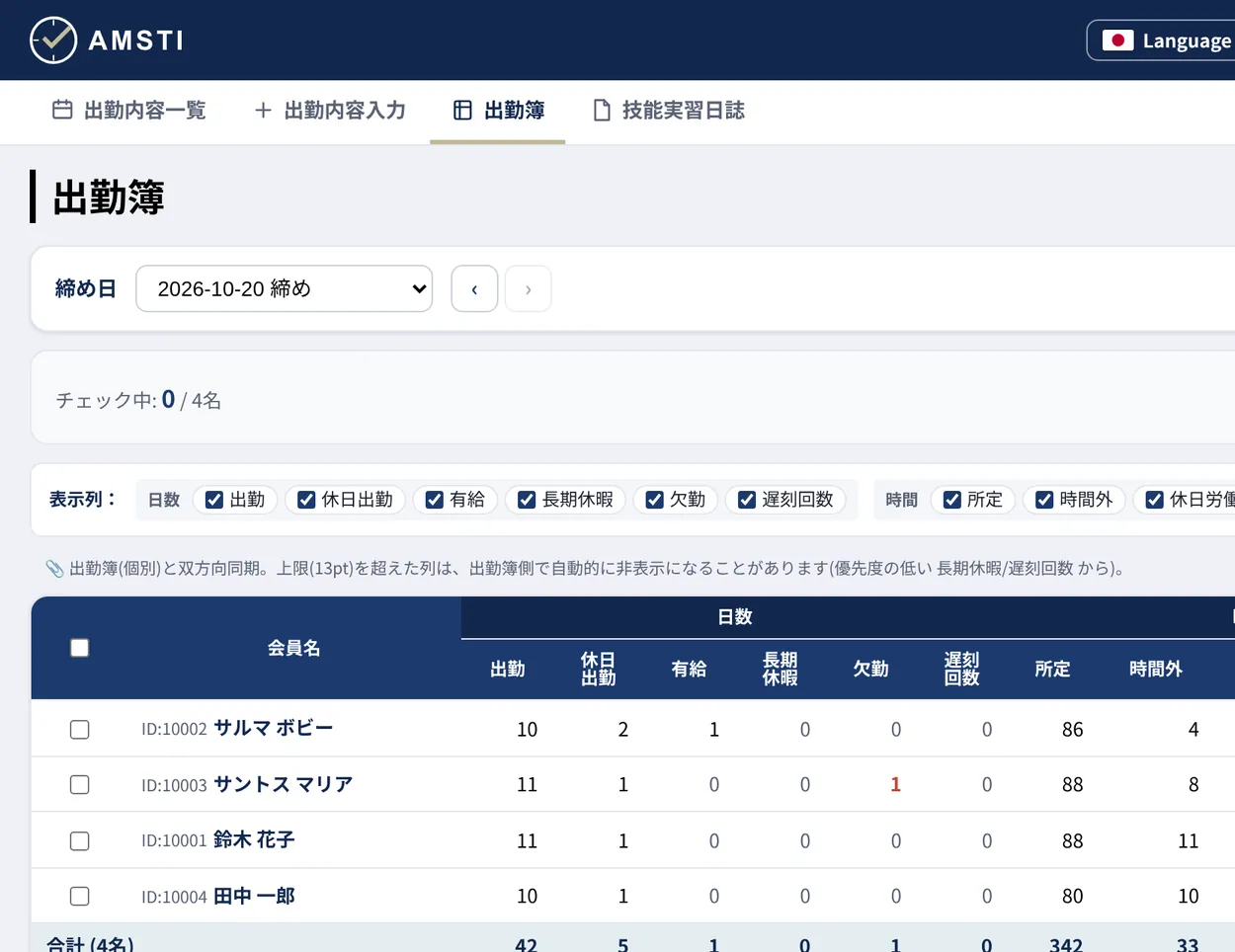This screenshot has width=1235, height=952.
Task: Toggle the 休日出勤 column checkbox
Action: click(306, 500)
